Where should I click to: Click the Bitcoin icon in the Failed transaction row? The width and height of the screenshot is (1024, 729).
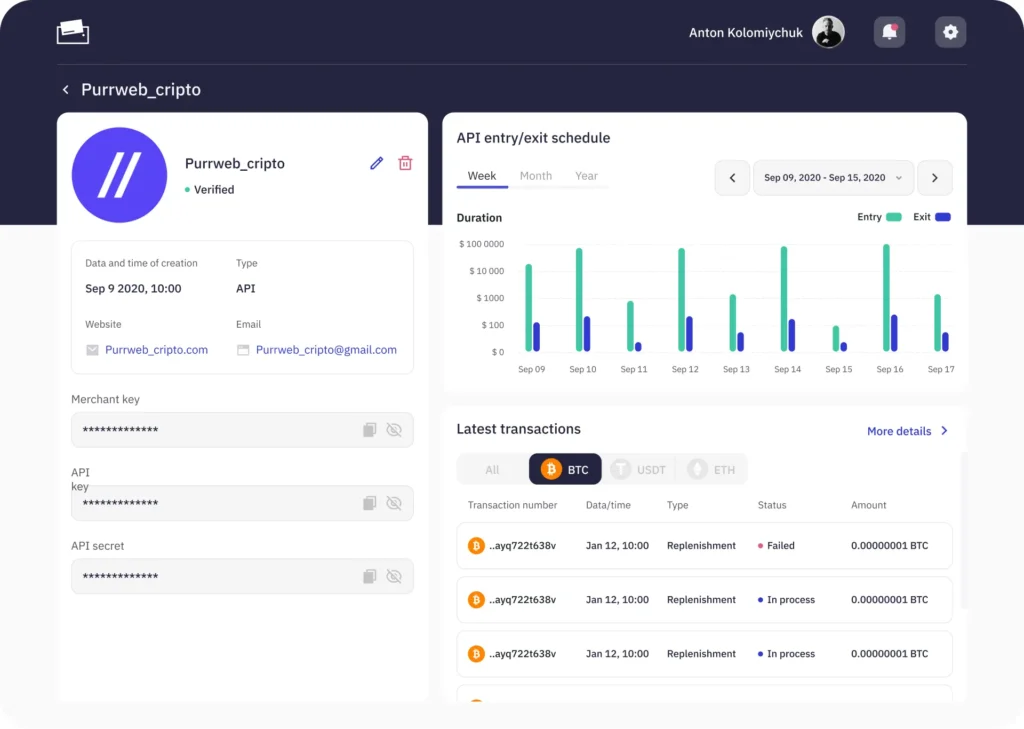[x=476, y=545]
